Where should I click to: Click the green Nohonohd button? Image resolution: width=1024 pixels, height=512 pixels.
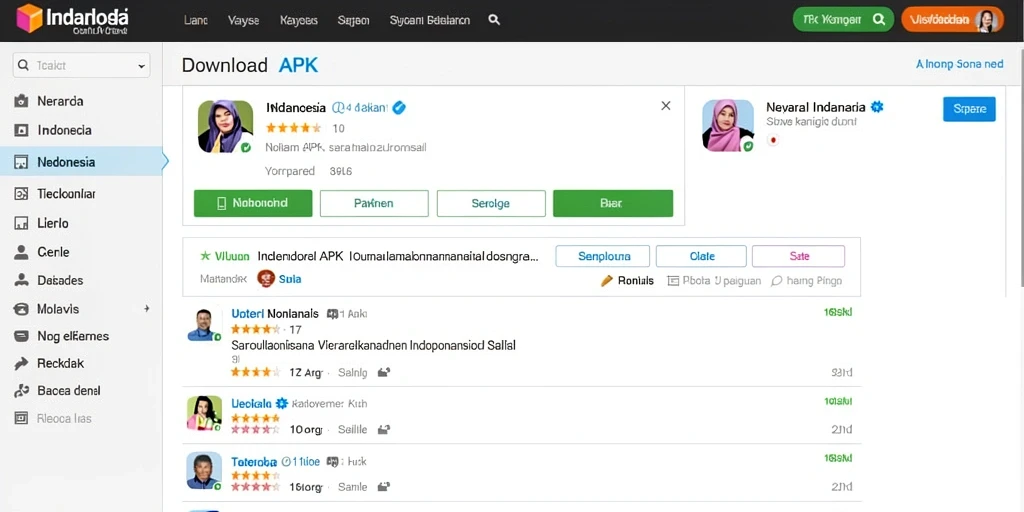tap(253, 203)
